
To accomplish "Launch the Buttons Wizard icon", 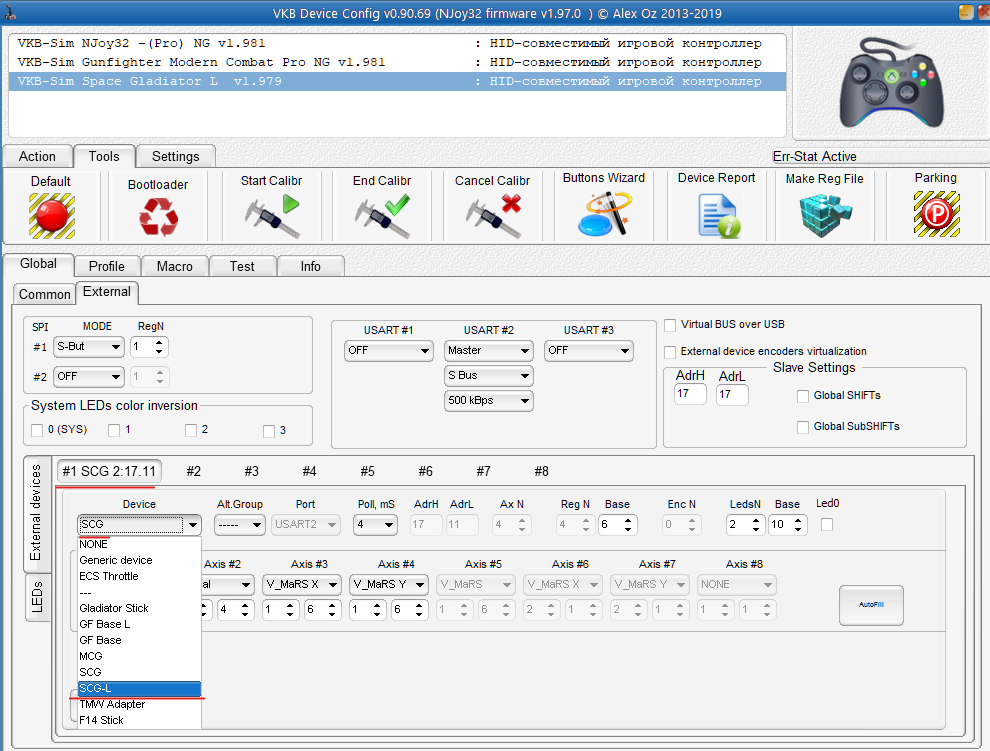I will [x=604, y=214].
